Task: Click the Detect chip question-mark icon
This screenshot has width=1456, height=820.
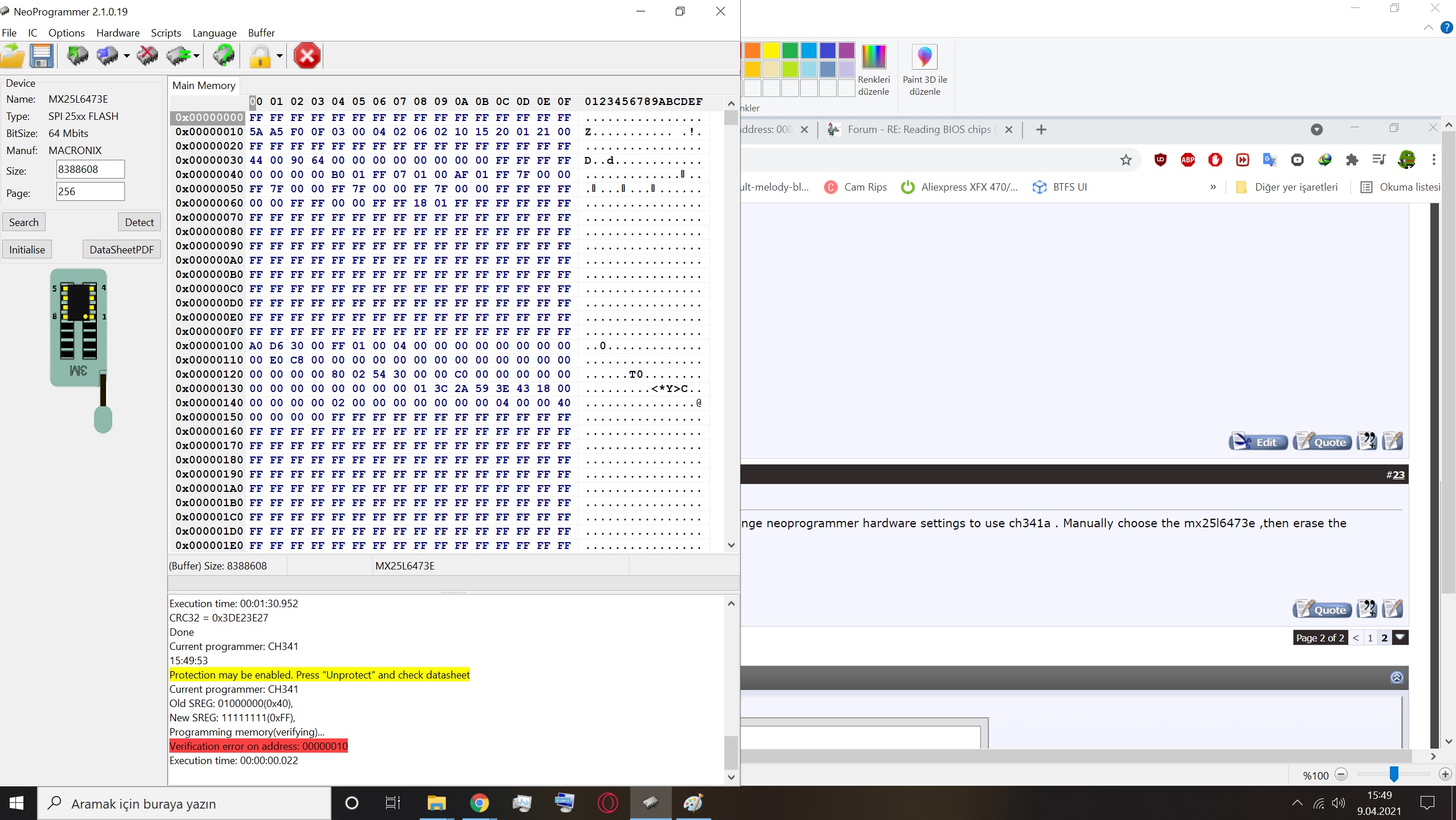Action: 223,56
